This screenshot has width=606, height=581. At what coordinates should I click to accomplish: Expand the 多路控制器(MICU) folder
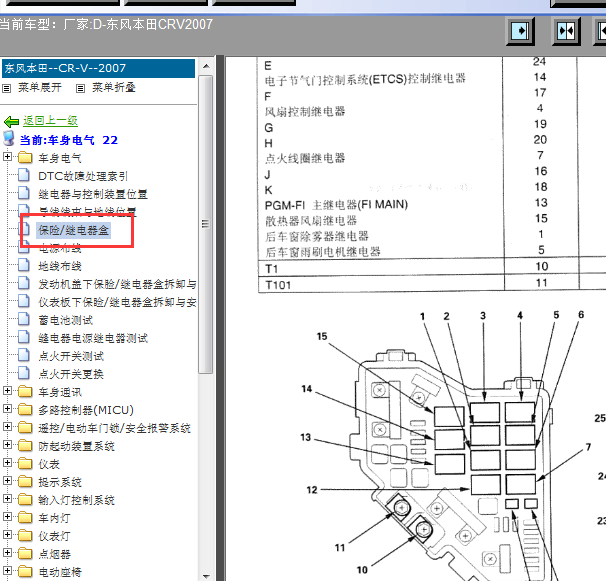point(7,409)
